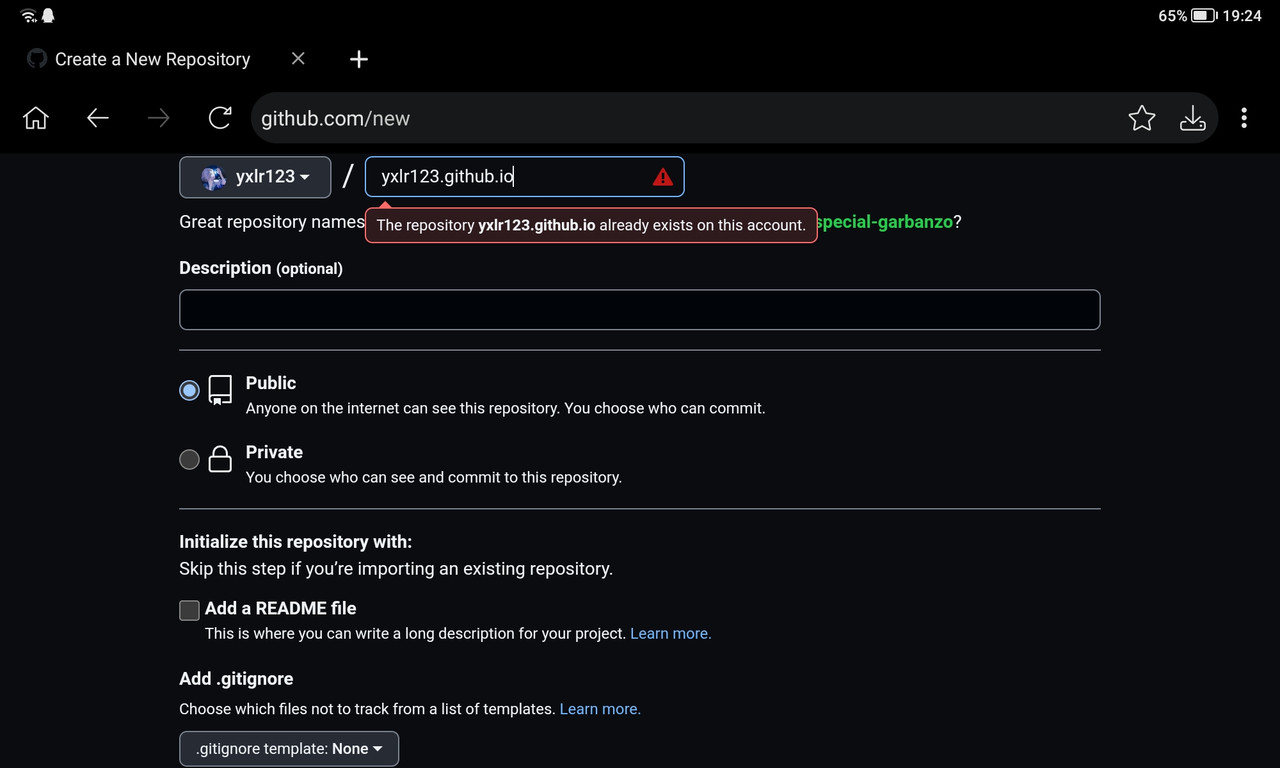Select the Public visibility radio button
1280x768 pixels.
click(189, 390)
